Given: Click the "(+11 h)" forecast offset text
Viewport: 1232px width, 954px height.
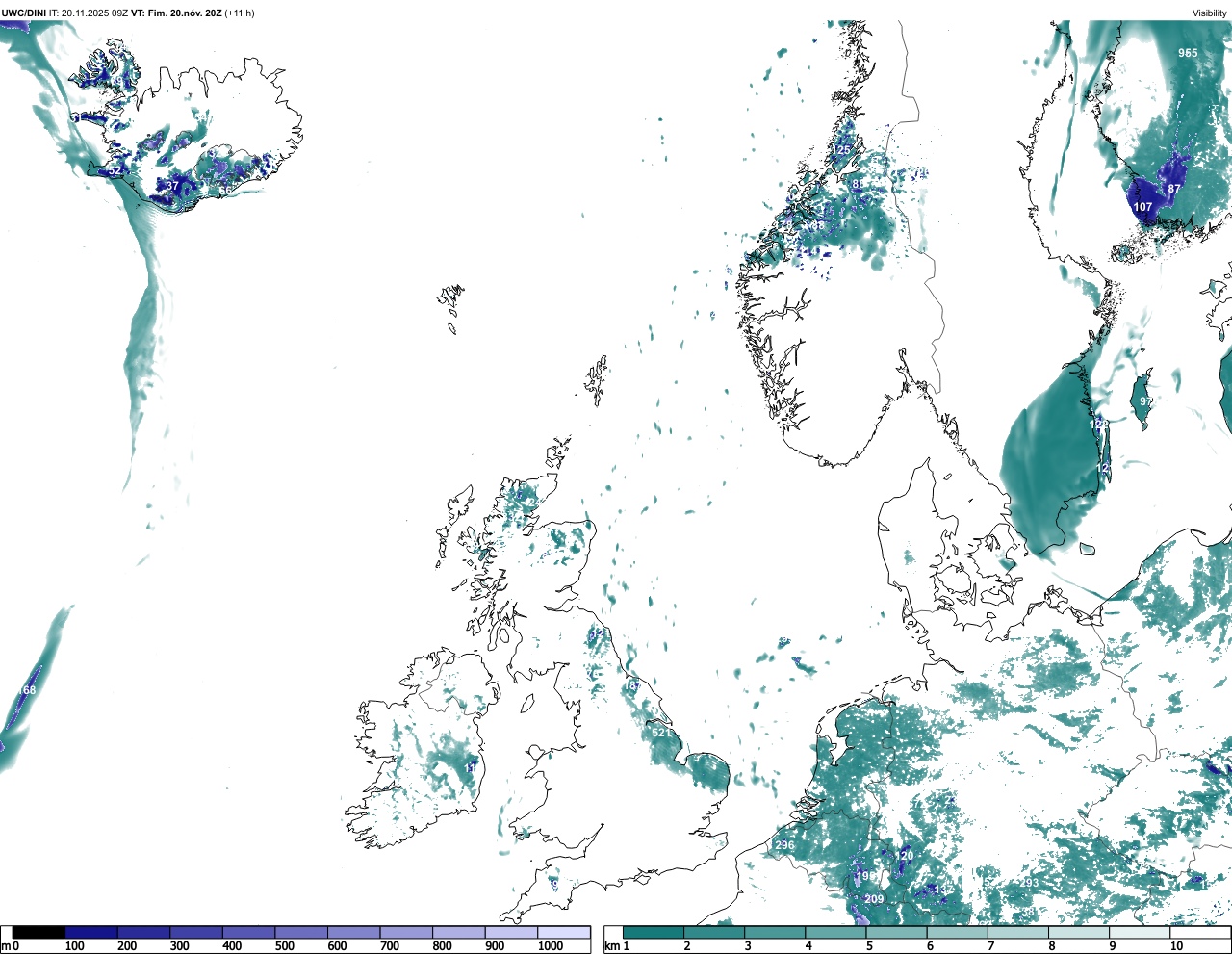Looking at the screenshot, I should tap(240, 13).
